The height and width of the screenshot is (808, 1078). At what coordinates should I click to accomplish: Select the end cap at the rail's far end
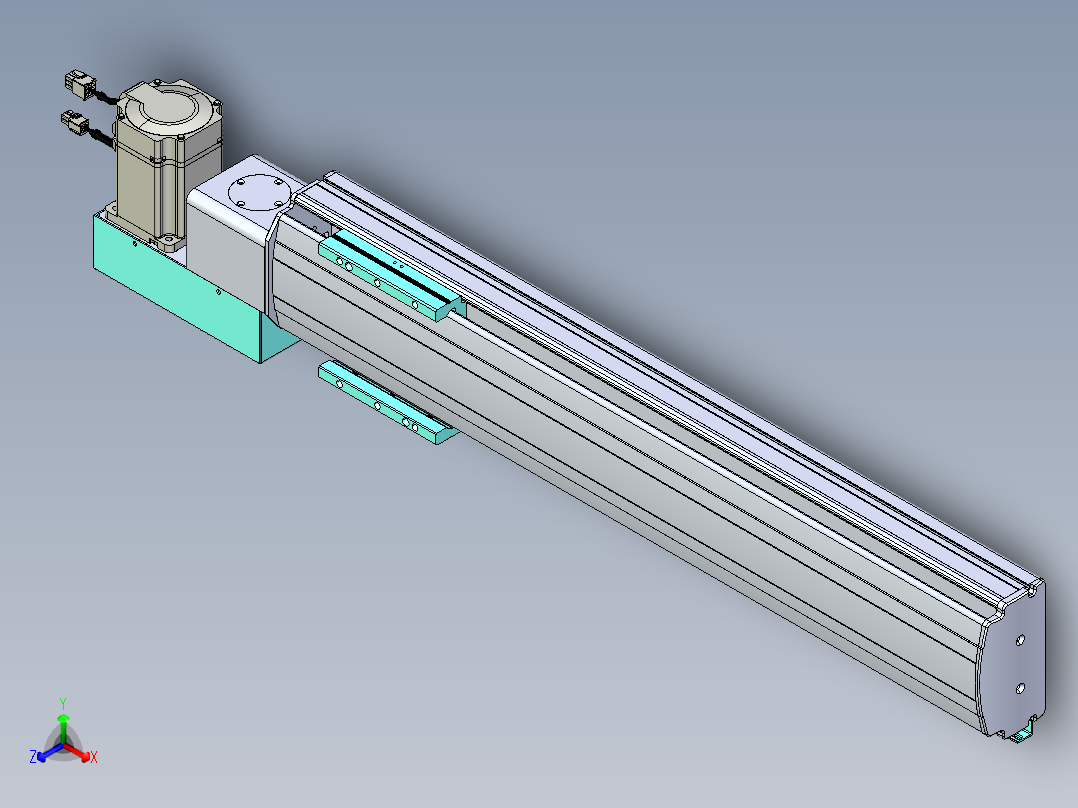1012,659
